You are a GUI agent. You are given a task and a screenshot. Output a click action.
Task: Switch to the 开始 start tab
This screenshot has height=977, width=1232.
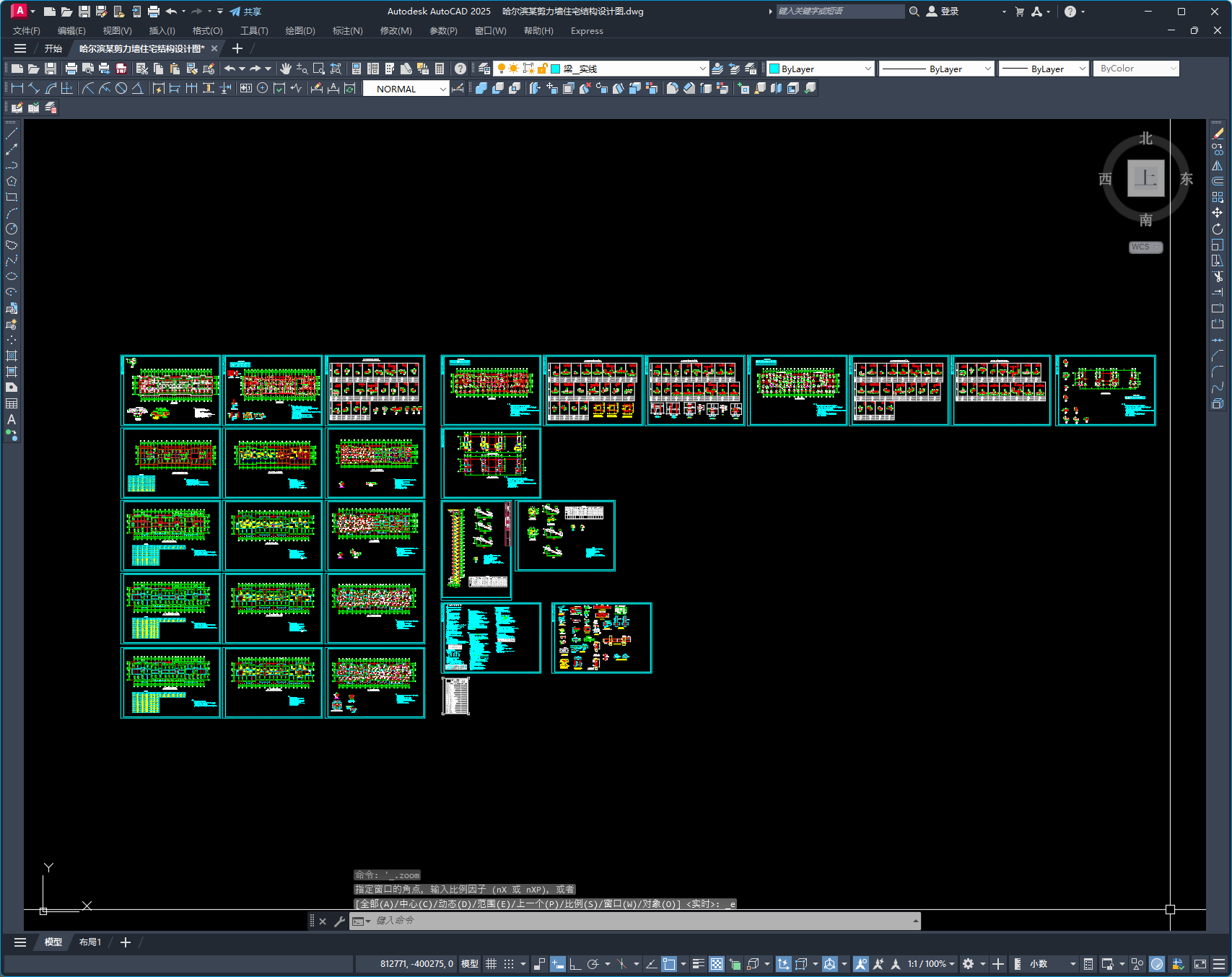click(x=53, y=48)
